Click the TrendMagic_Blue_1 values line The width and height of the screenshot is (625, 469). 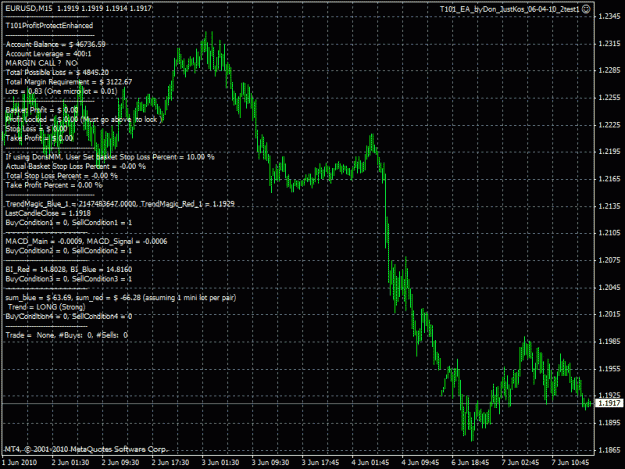pyautogui.click(x=120, y=204)
